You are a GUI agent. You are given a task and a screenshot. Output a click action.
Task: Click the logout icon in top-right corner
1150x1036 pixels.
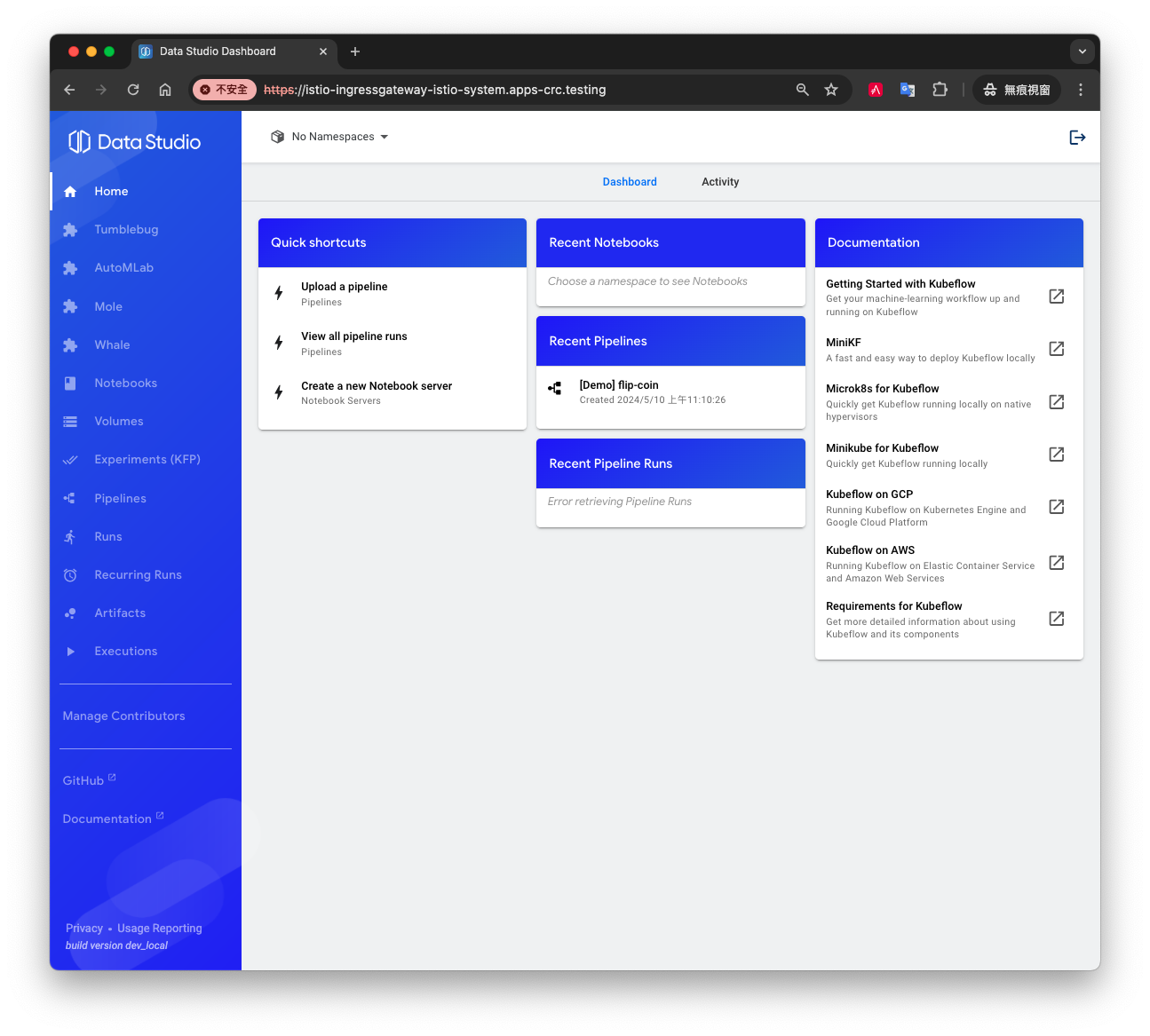click(x=1077, y=138)
